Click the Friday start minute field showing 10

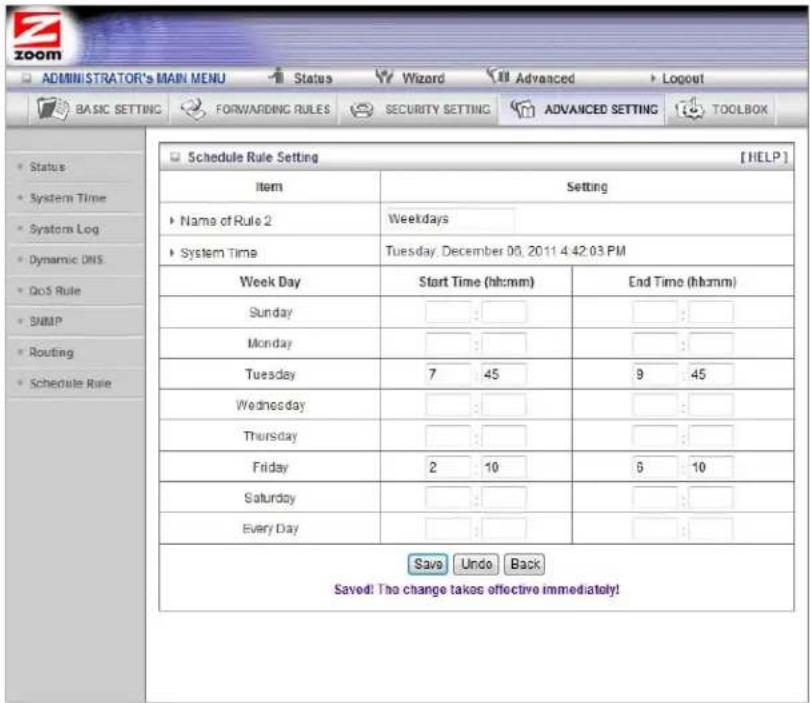(x=504, y=467)
